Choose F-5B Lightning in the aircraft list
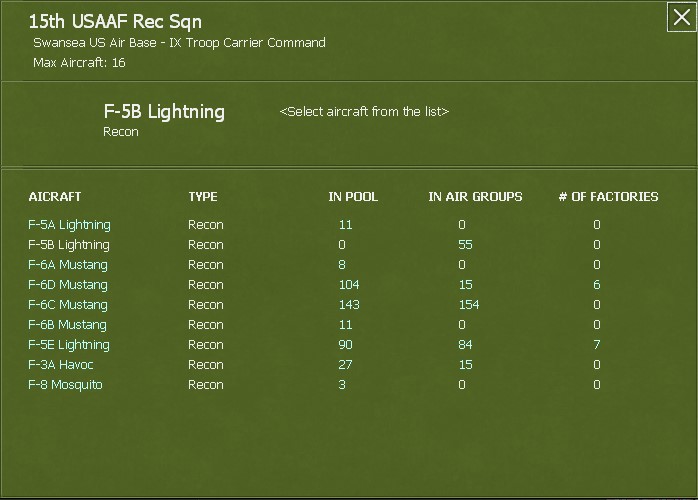 pos(69,245)
